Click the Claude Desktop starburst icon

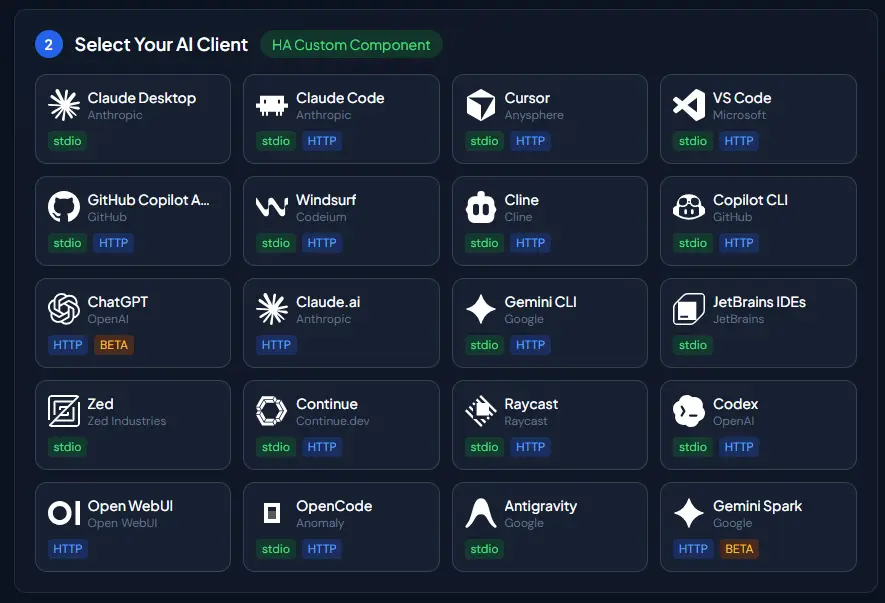click(x=64, y=105)
